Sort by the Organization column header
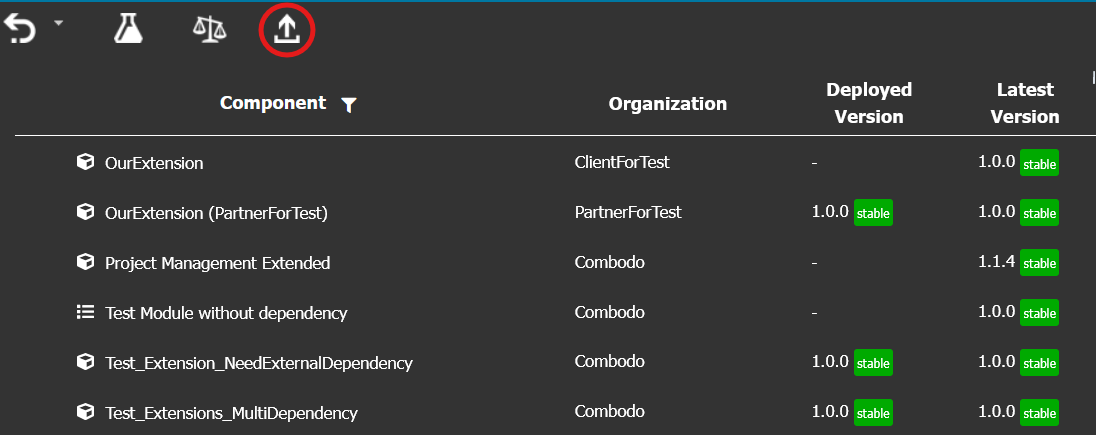Viewport: 1096px width, 435px height. pos(668,104)
